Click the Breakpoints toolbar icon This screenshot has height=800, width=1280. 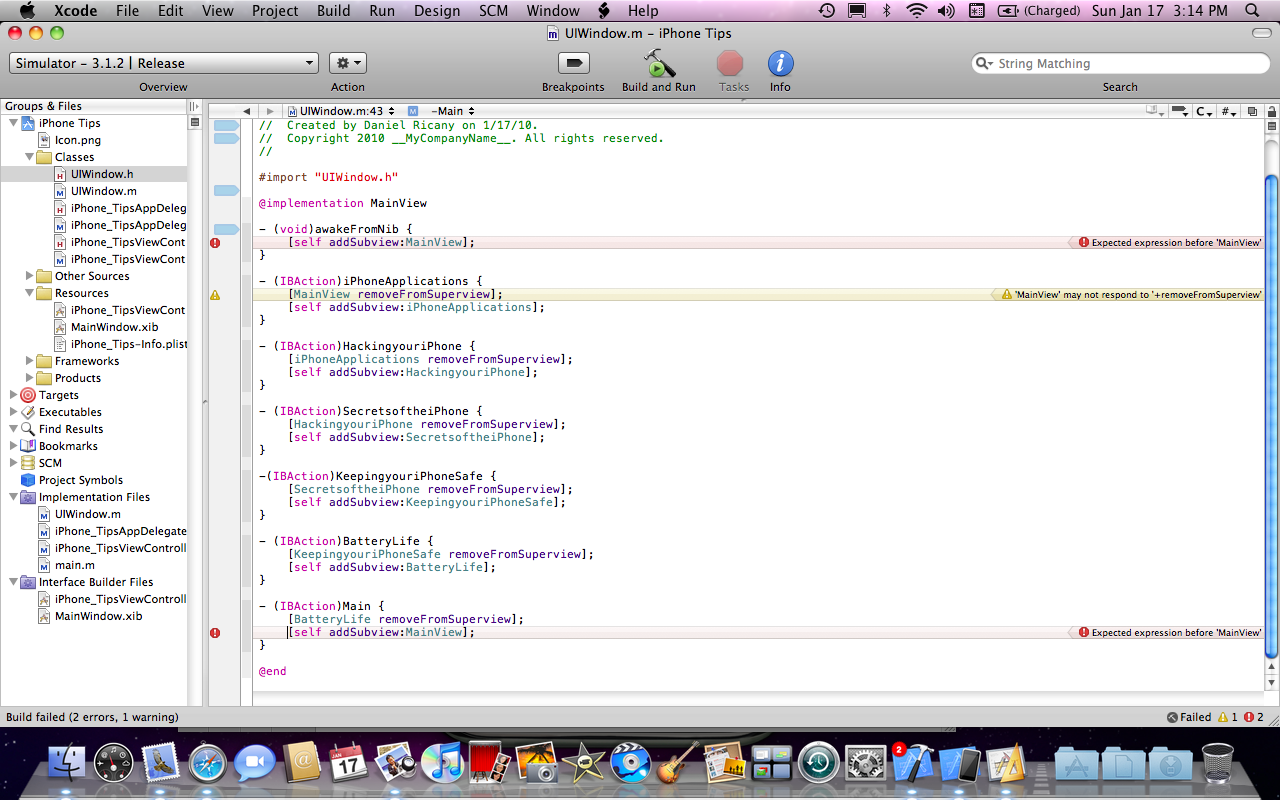(573, 64)
